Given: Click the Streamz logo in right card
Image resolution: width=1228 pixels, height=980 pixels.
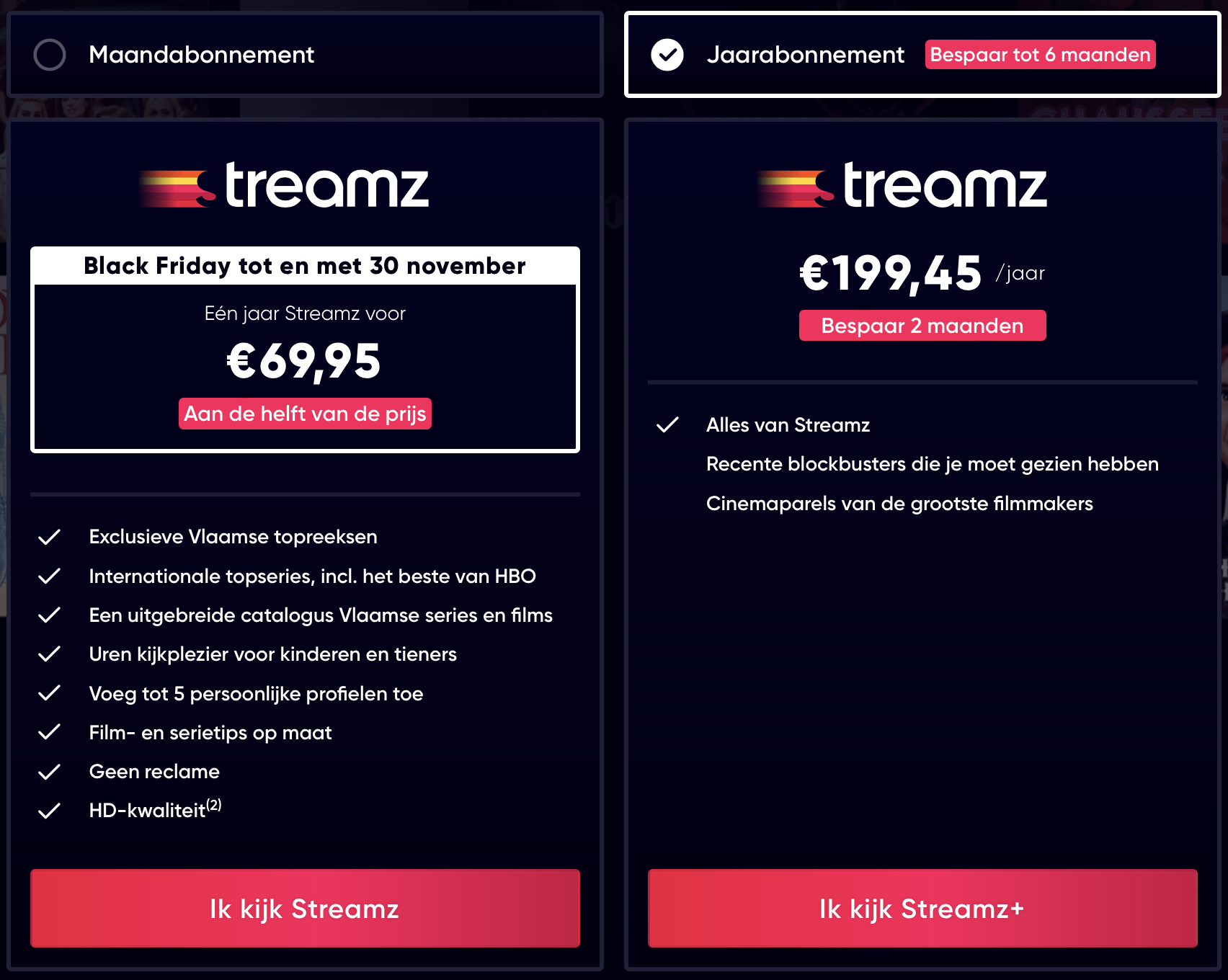Looking at the screenshot, I should [902, 186].
